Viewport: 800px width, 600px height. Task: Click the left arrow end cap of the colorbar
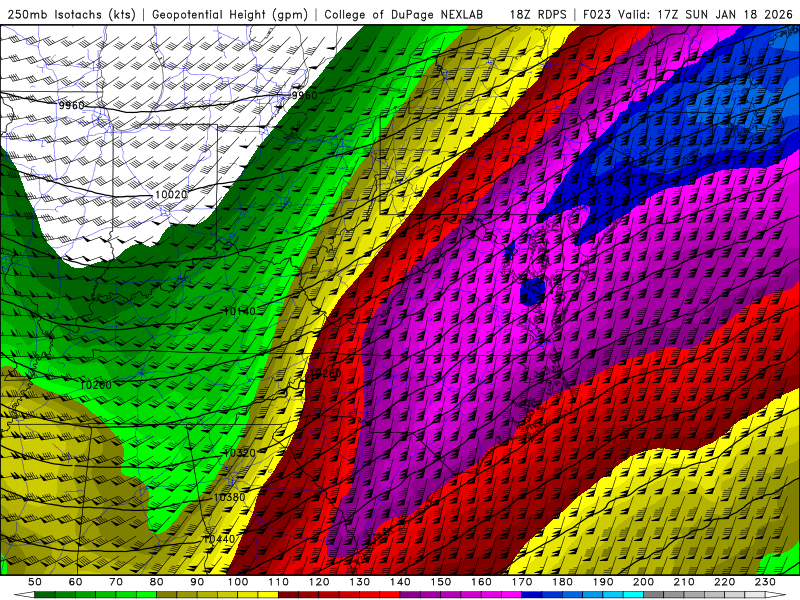[24, 594]
